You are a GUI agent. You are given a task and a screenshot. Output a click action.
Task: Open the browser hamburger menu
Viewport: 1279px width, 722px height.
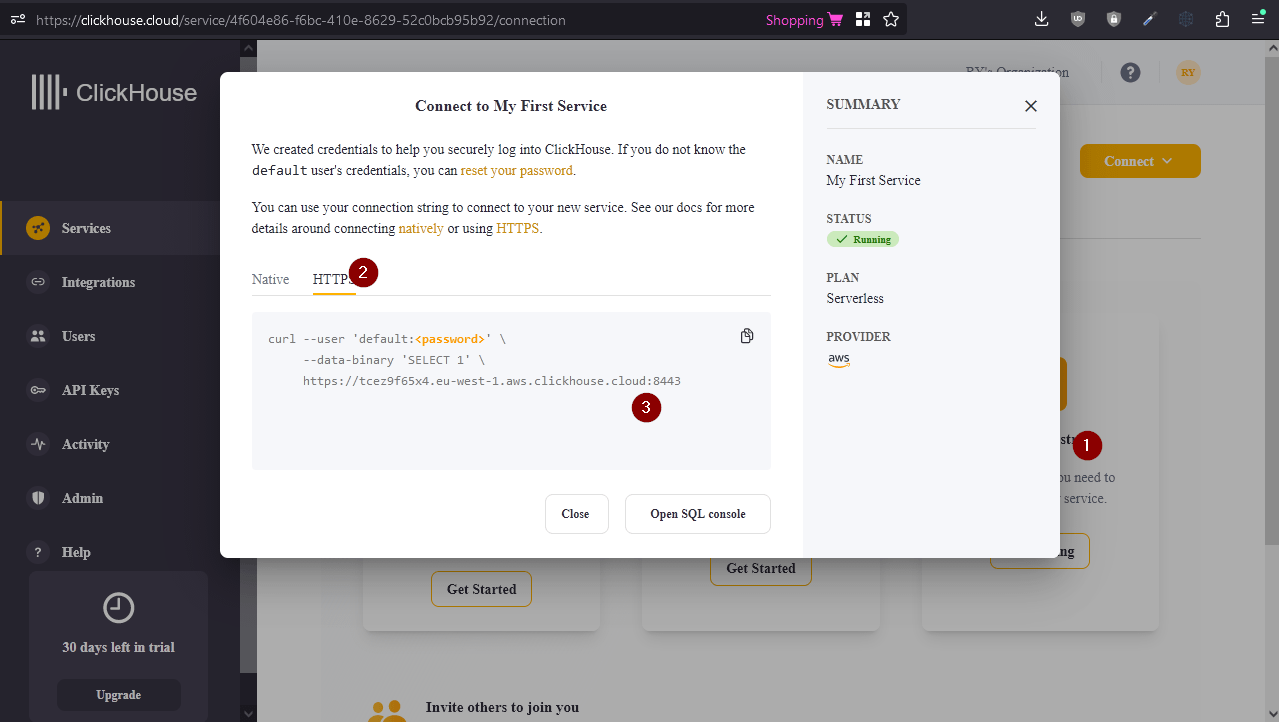click(1258, 19)
